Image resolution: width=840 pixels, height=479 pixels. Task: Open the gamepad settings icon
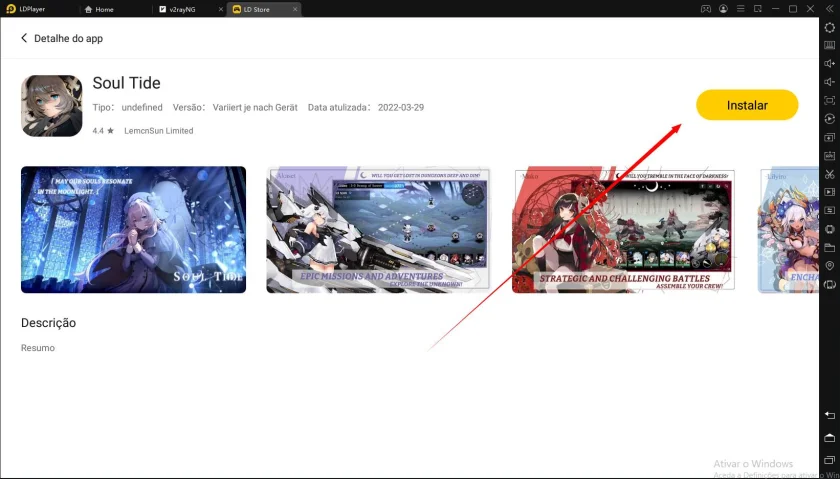[x=706, y=9]
